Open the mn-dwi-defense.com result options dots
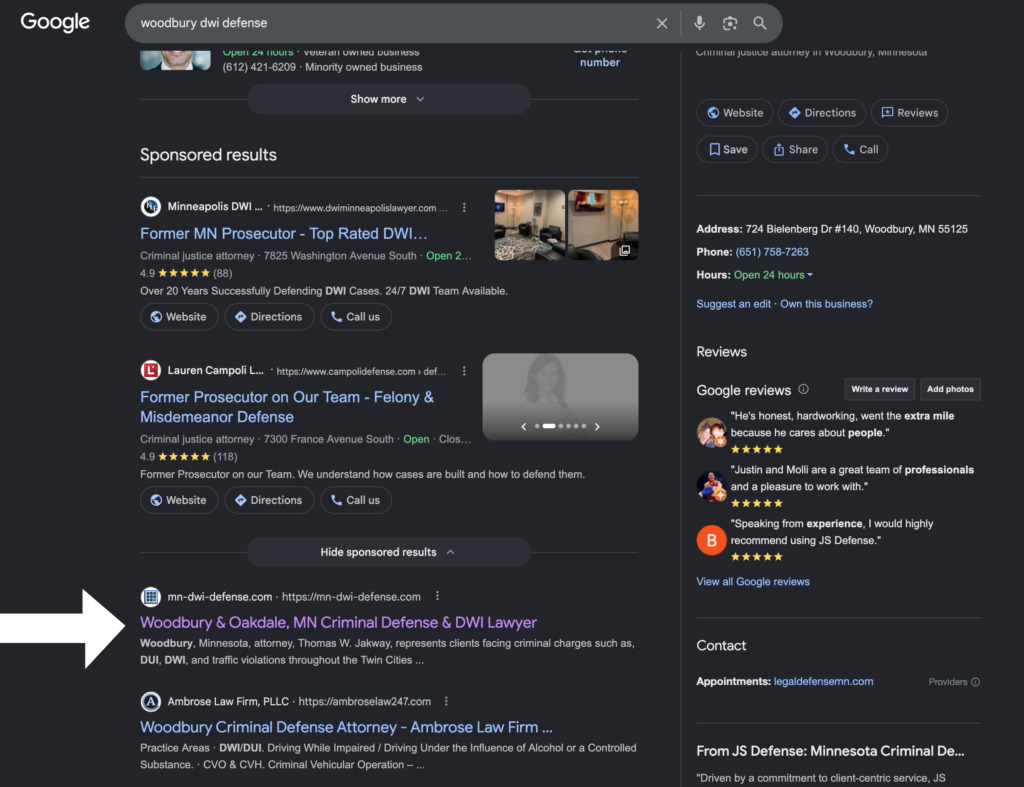This screenshot has height=787, width=1024. click(x=438, y=596)
